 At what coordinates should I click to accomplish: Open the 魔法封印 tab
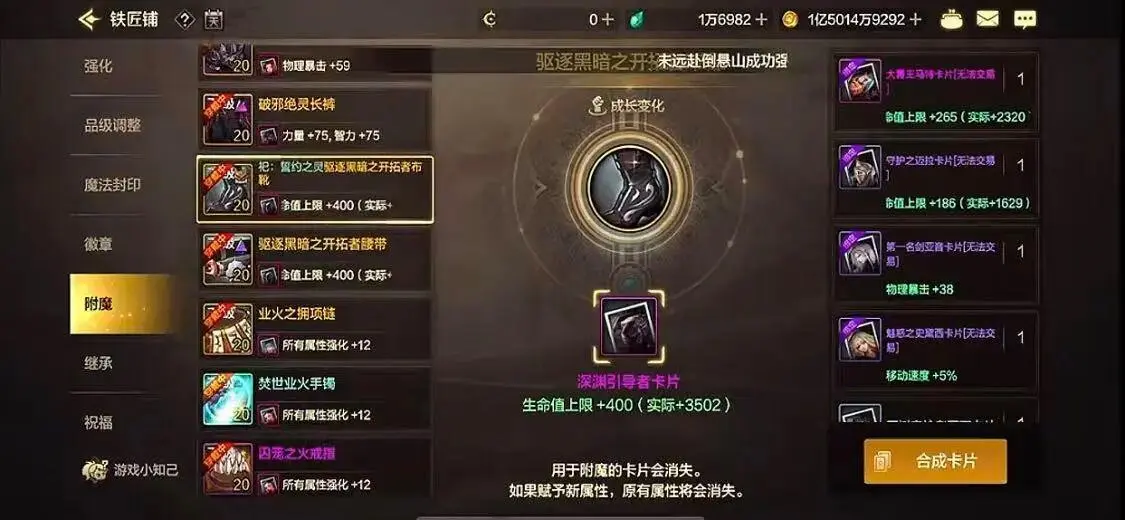(113, 185)
